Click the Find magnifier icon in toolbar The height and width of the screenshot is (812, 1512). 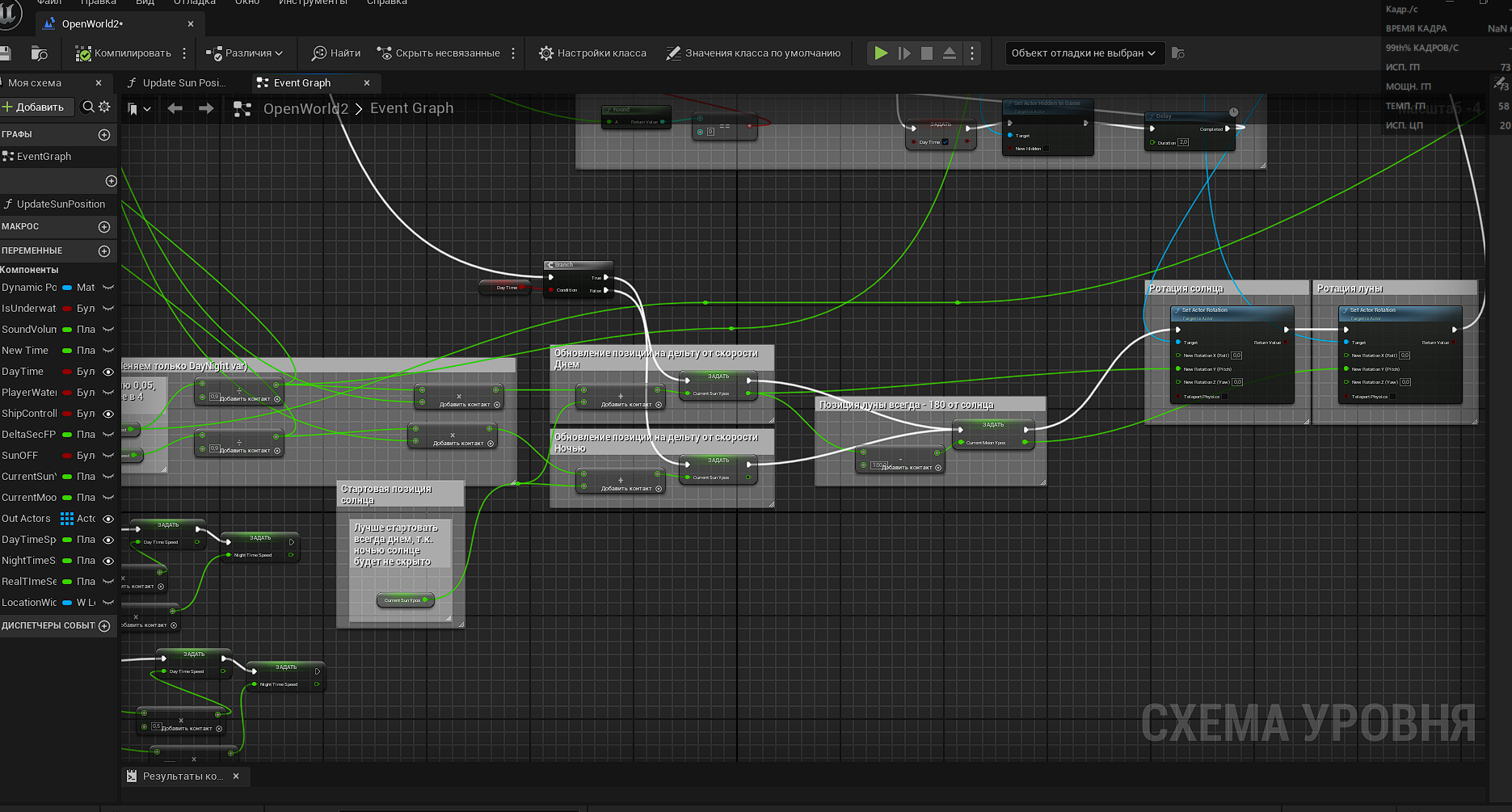coord(319,53)
